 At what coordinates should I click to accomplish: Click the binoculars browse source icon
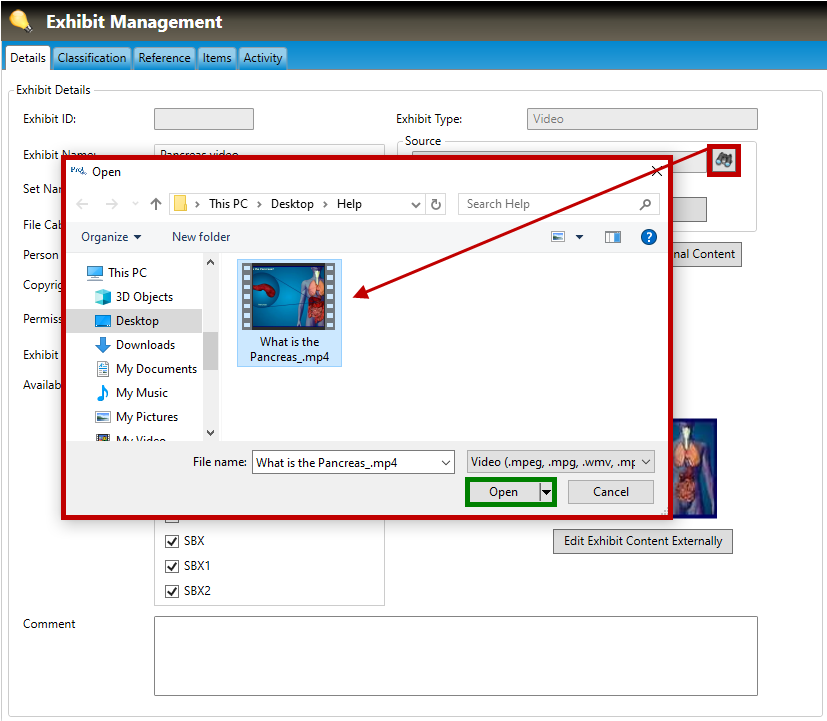coord(724,159)
